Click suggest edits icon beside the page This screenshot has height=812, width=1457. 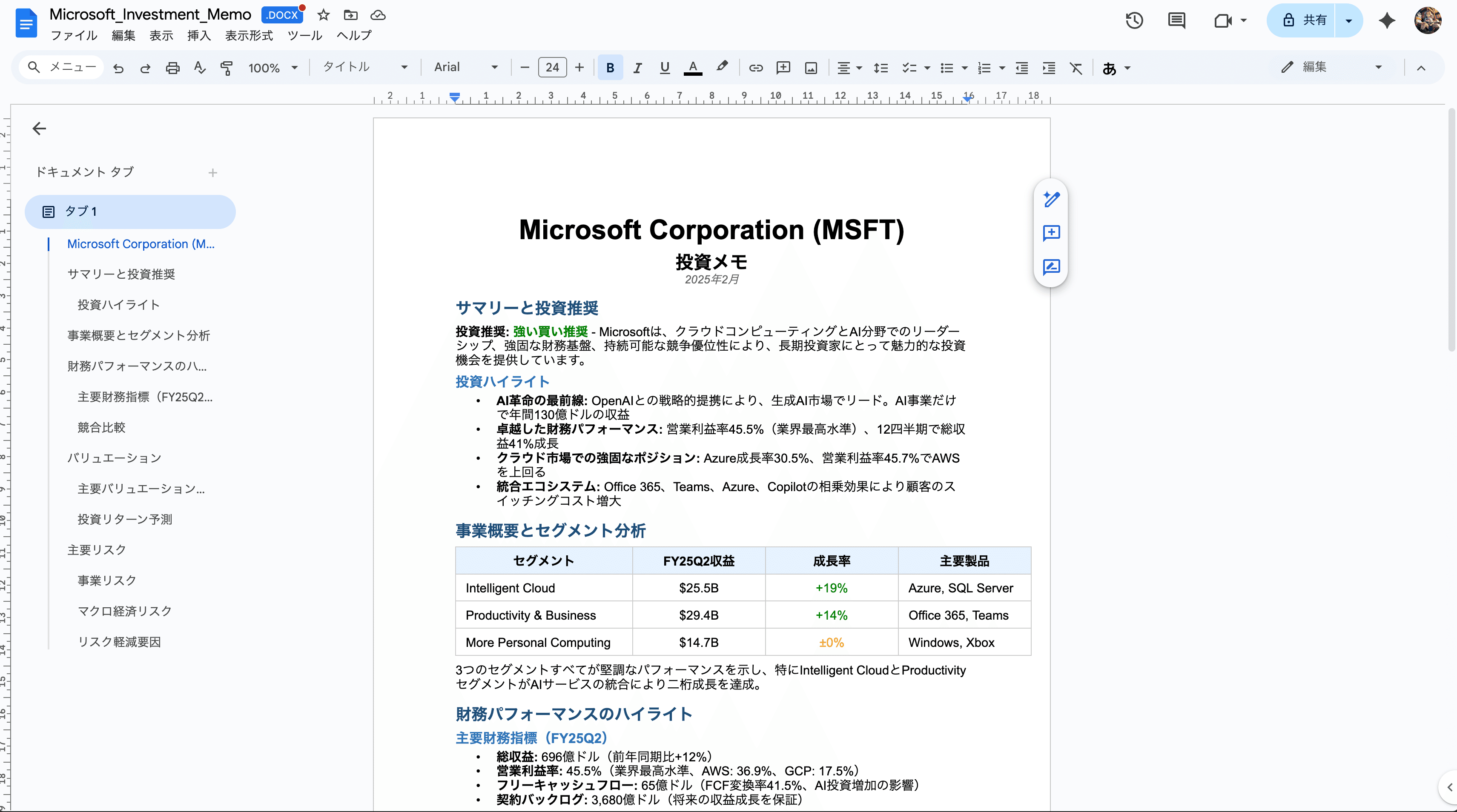click(x=1051, y=266)
